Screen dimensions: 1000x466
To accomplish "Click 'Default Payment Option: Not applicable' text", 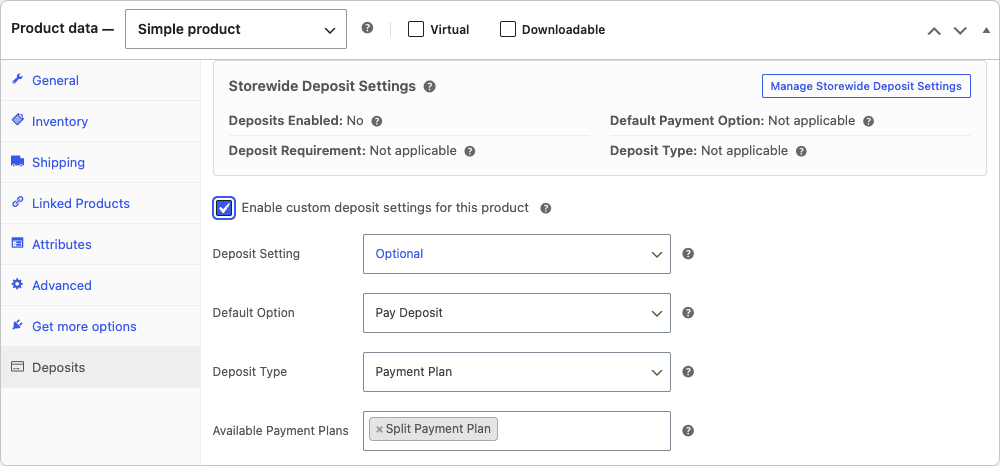I will tap(732, 121).
